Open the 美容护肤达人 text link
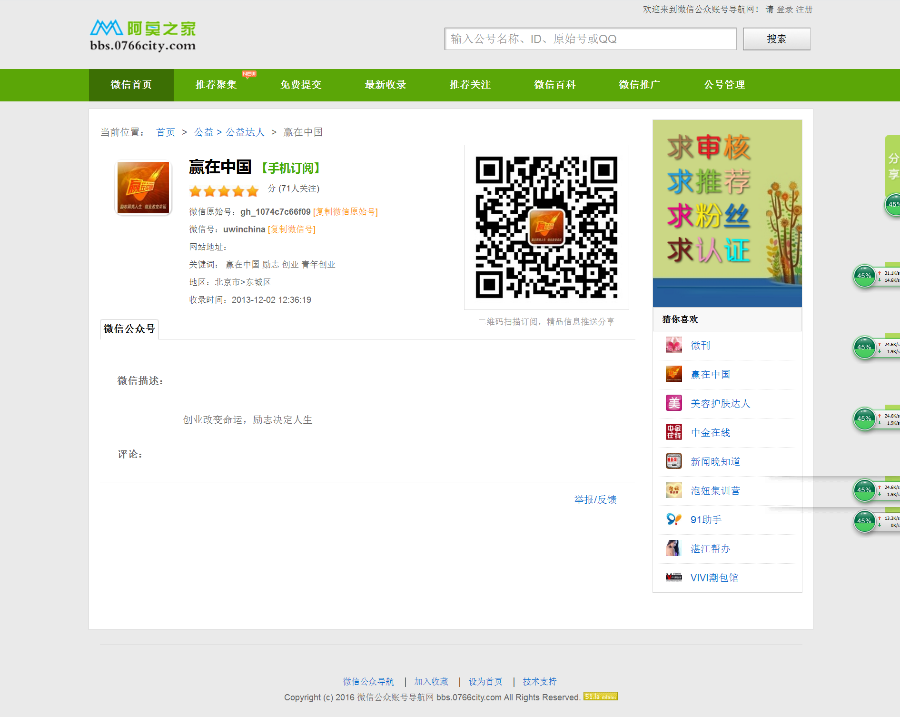The width and height of the screenshot is (900, 717). 720,403
